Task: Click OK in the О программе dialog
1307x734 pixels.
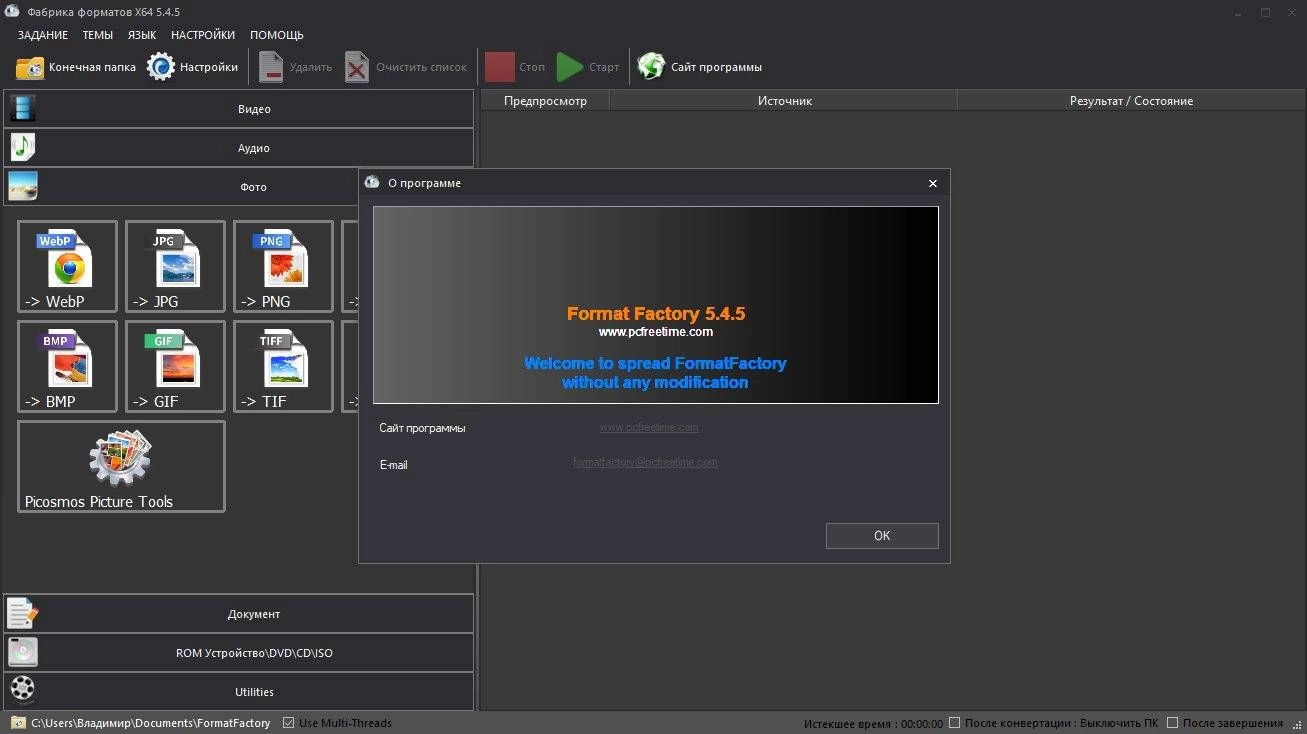Action: [882, 536]
